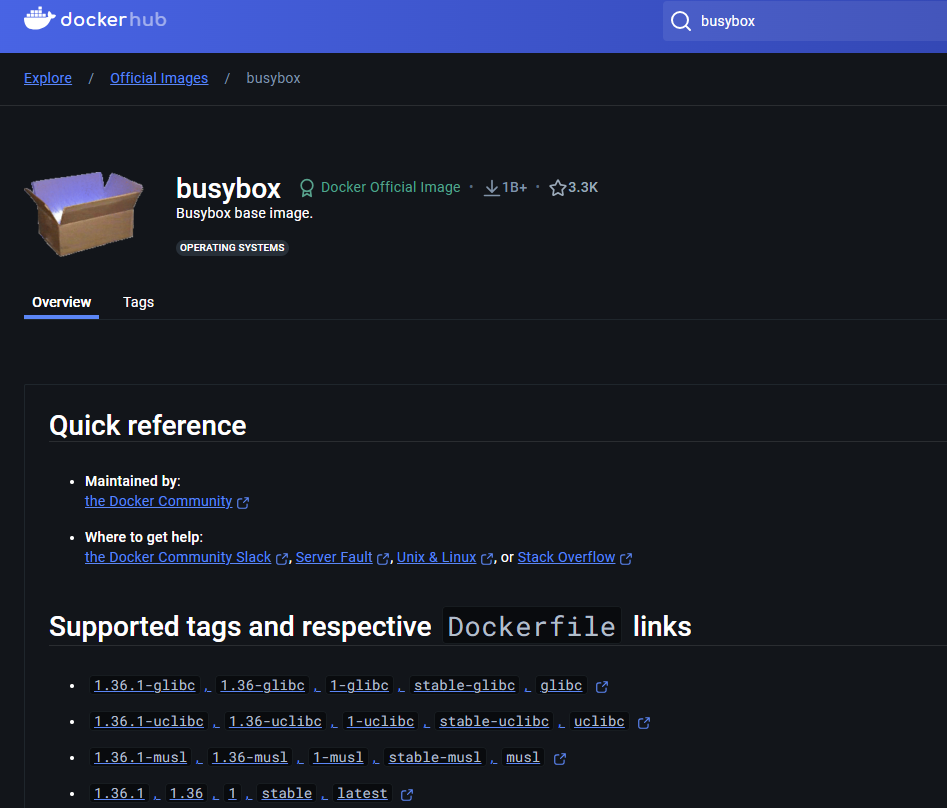Image resolution: width=947 pixels, height=808 pixels.
Task: Open the 1-glibc tag link
Action: pos(359,685)
